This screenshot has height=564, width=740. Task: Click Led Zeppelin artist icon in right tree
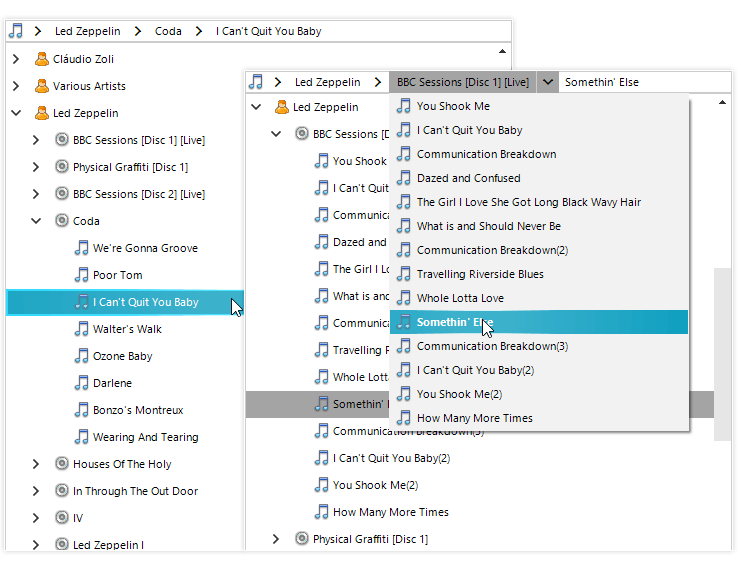pos(282,107)
